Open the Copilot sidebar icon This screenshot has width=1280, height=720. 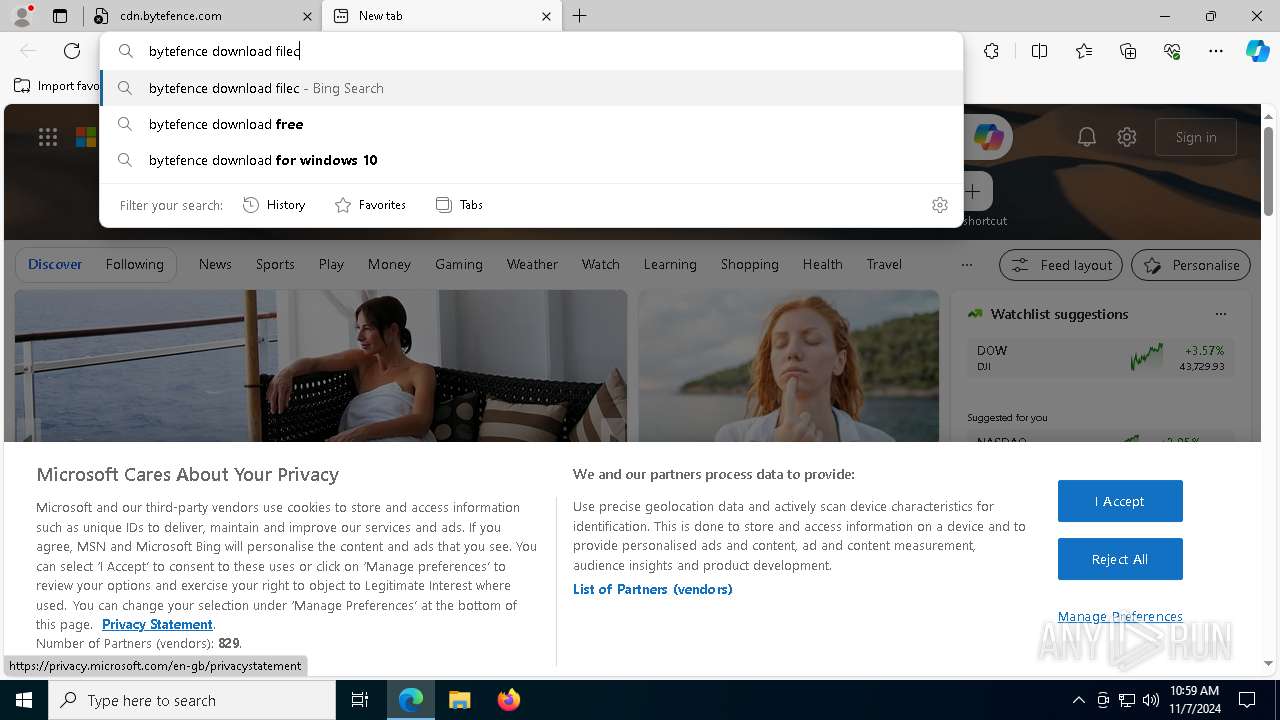pyautogui.click(x=1258, y=51)
